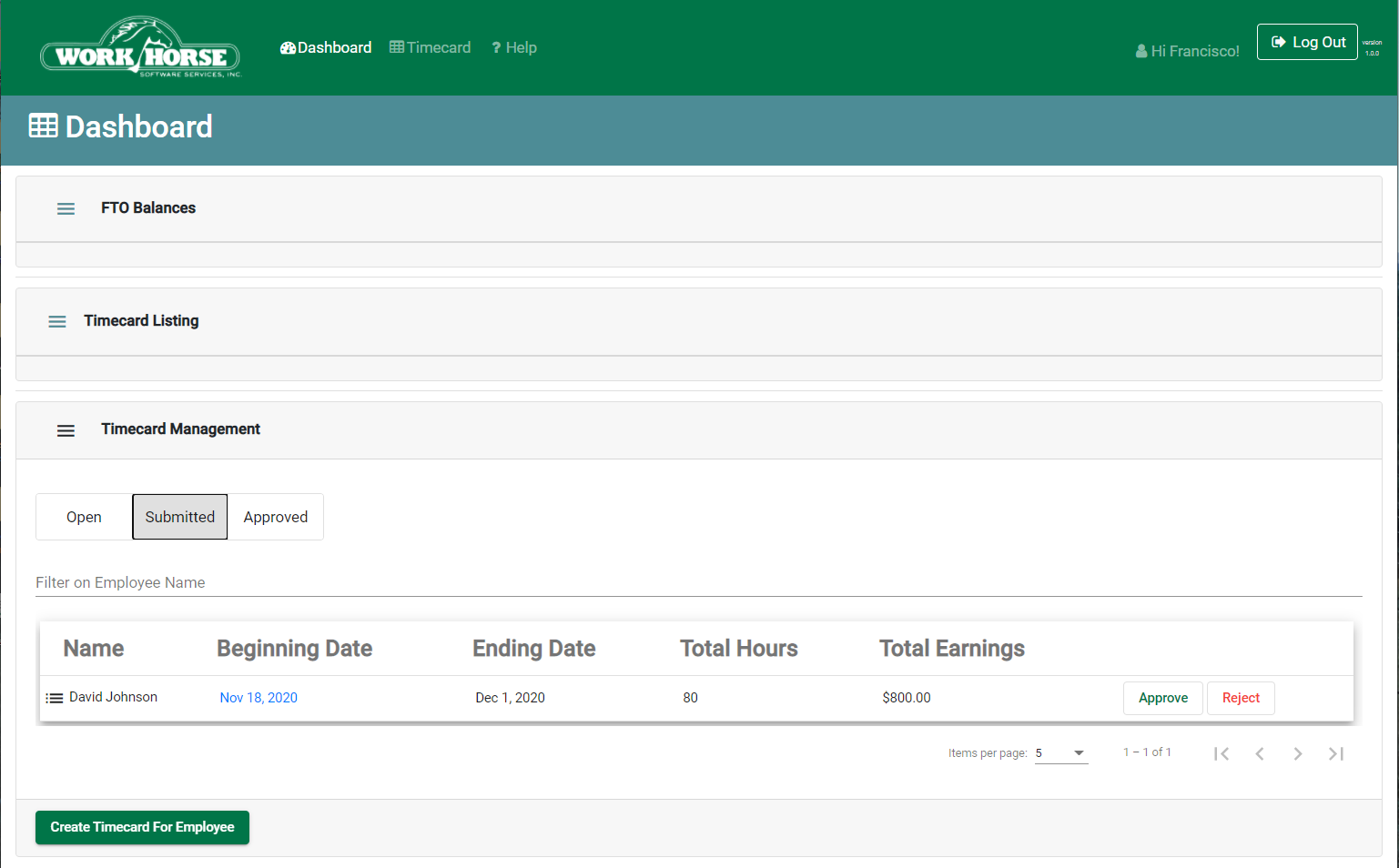Screen dimensions: 1399x868
Task: Go to the previous page of results
Action: coord(1260,753)
